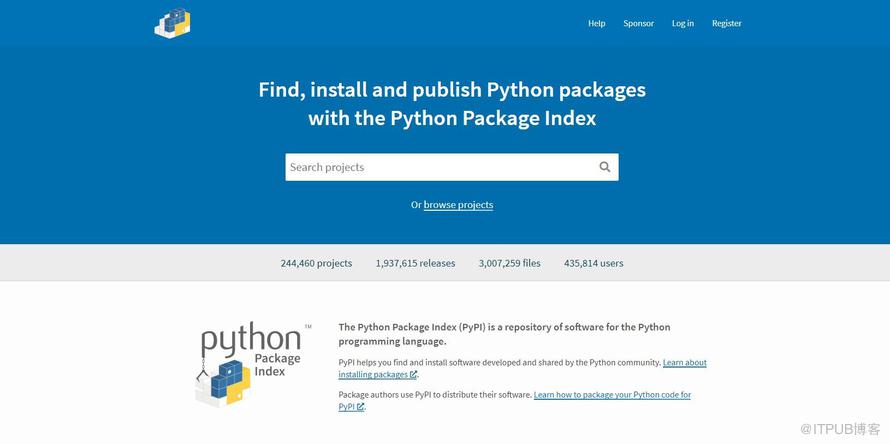
Task: Open the Sponsor page
Action: [639, 23]
